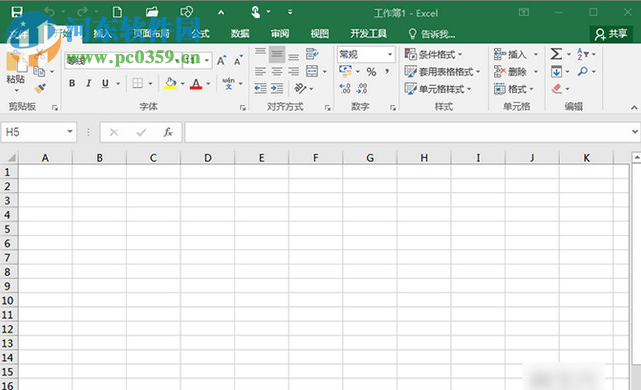The image size is (641, 390).
Task: Toggle middle vertical alignment
Action: click(277, 54)
